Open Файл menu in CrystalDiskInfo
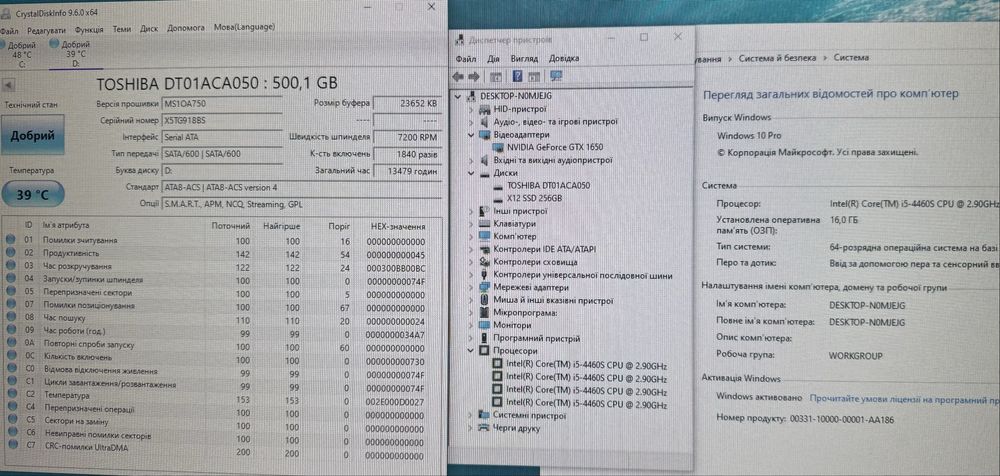1000x476 pixels. click(x=9, y=29)
